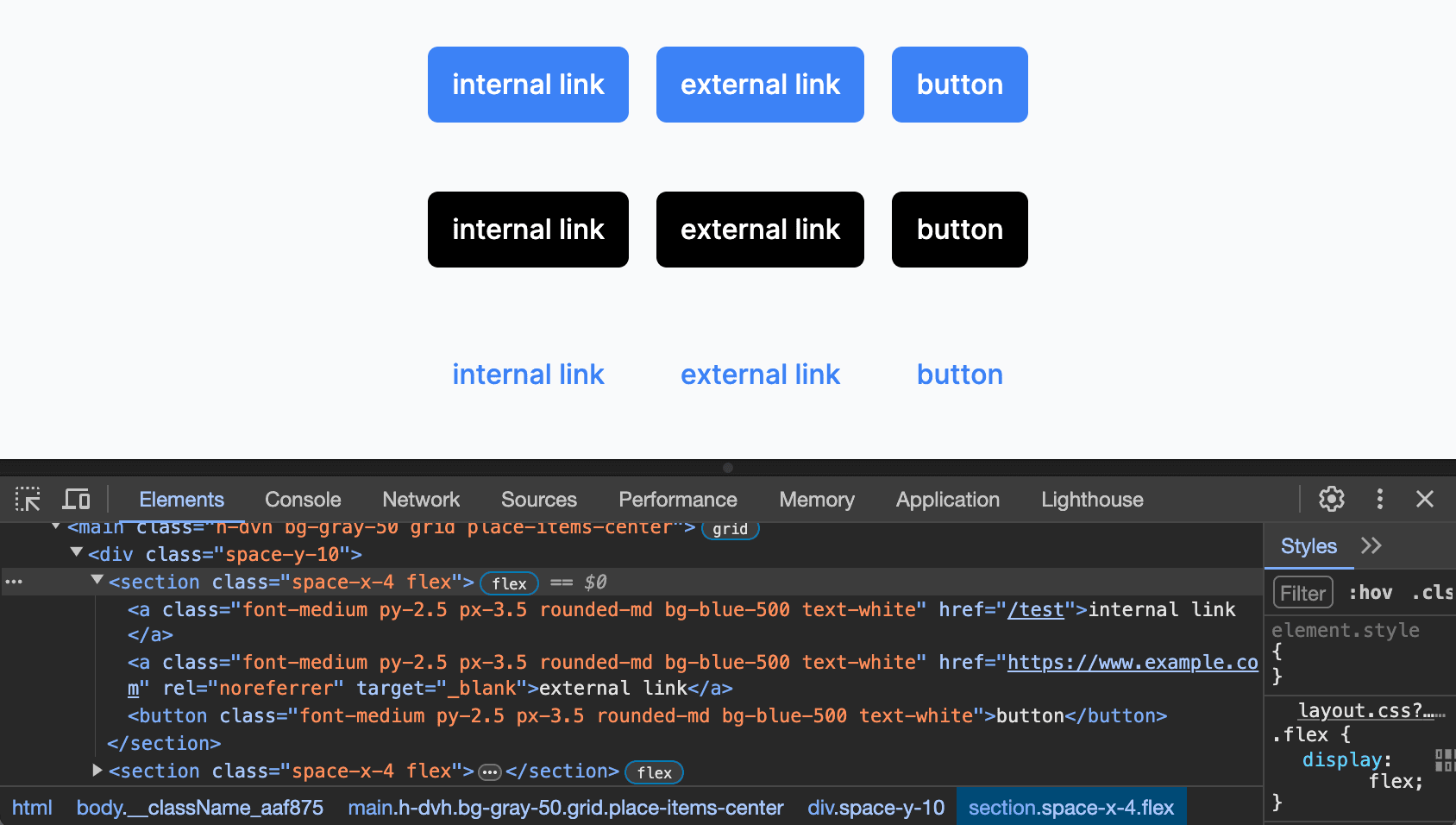Image resolution: width=1456 pixels, height=825 pixels.
Task: Click the three-dot row actions beside section
Action: point(14,582)
